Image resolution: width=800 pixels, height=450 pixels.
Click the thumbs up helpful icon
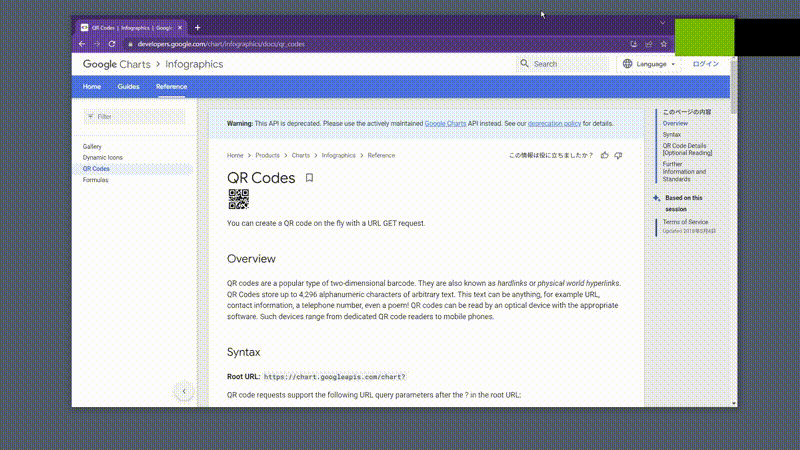605,155
